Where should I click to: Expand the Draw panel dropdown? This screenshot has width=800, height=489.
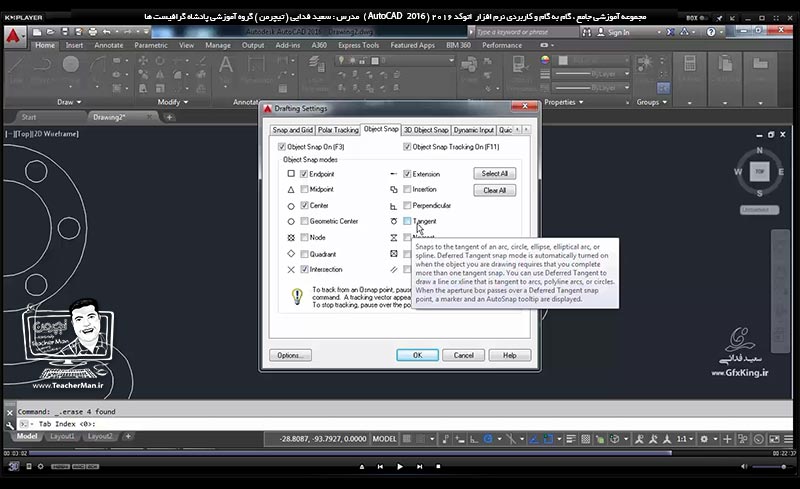(x=69, y=102)
